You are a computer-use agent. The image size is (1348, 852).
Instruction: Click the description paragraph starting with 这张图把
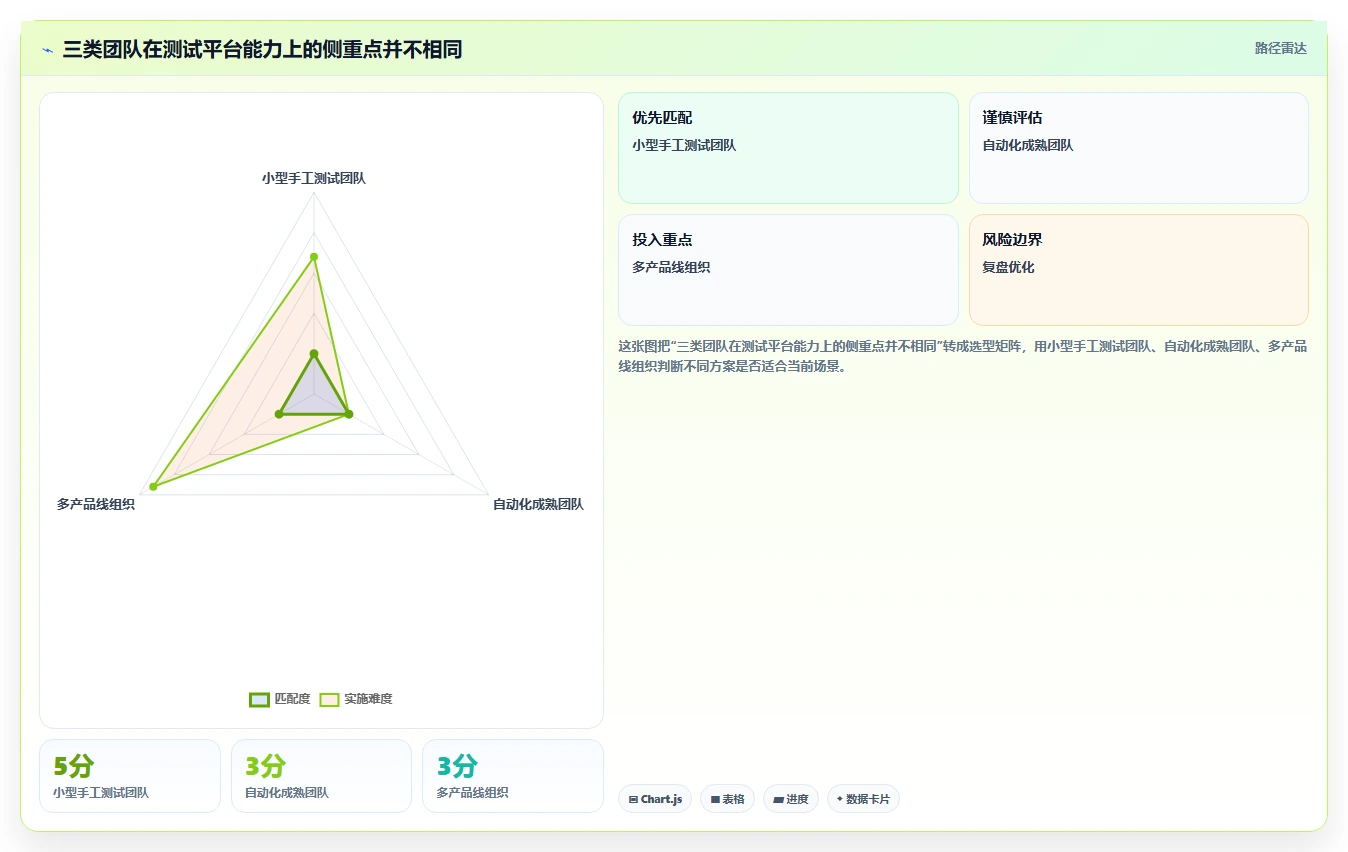(962, 356)
